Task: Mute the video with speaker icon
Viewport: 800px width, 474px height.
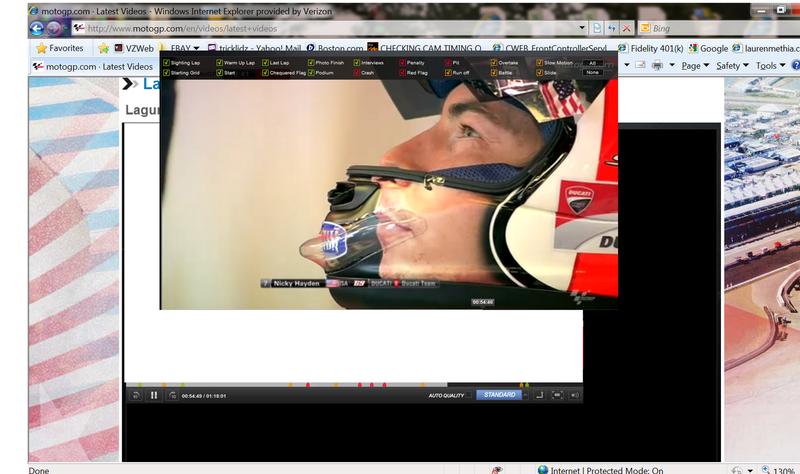Action: (574, 395)
